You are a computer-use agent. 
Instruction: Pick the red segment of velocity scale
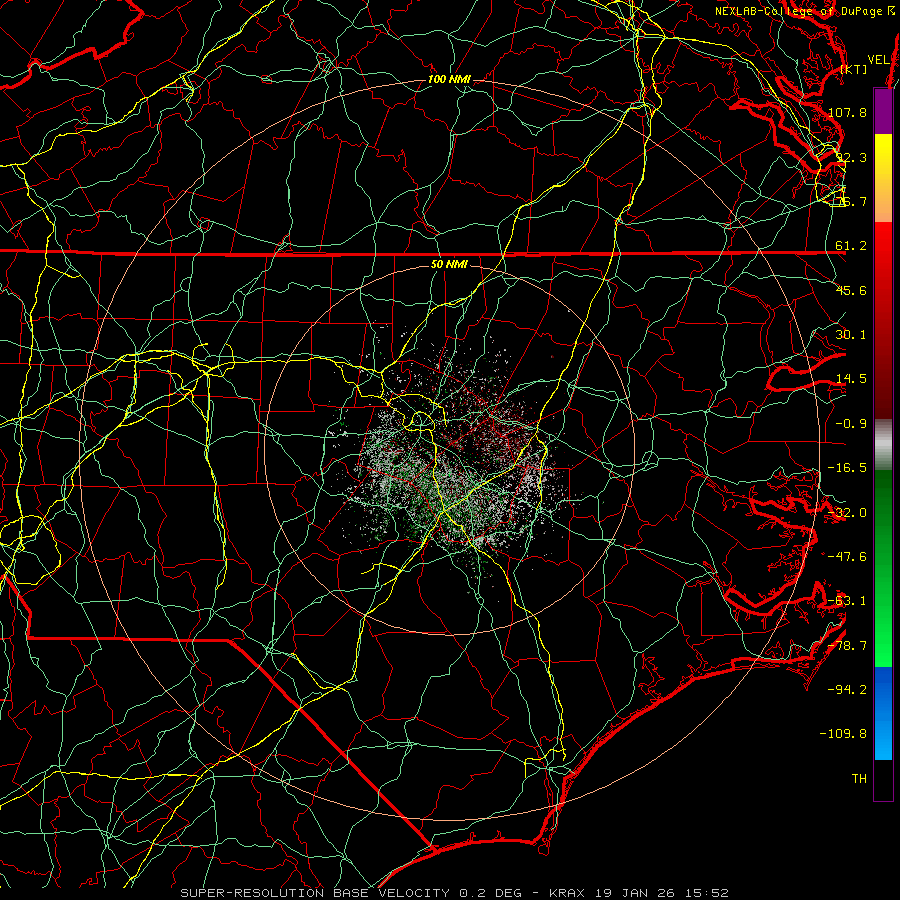(883, 320)
